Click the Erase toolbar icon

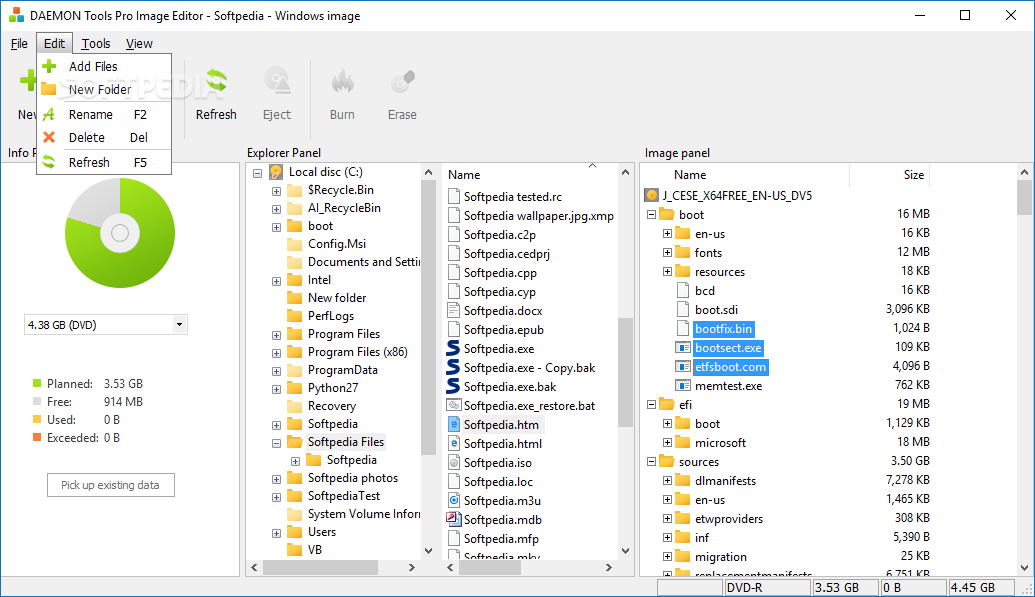[403, 81]
